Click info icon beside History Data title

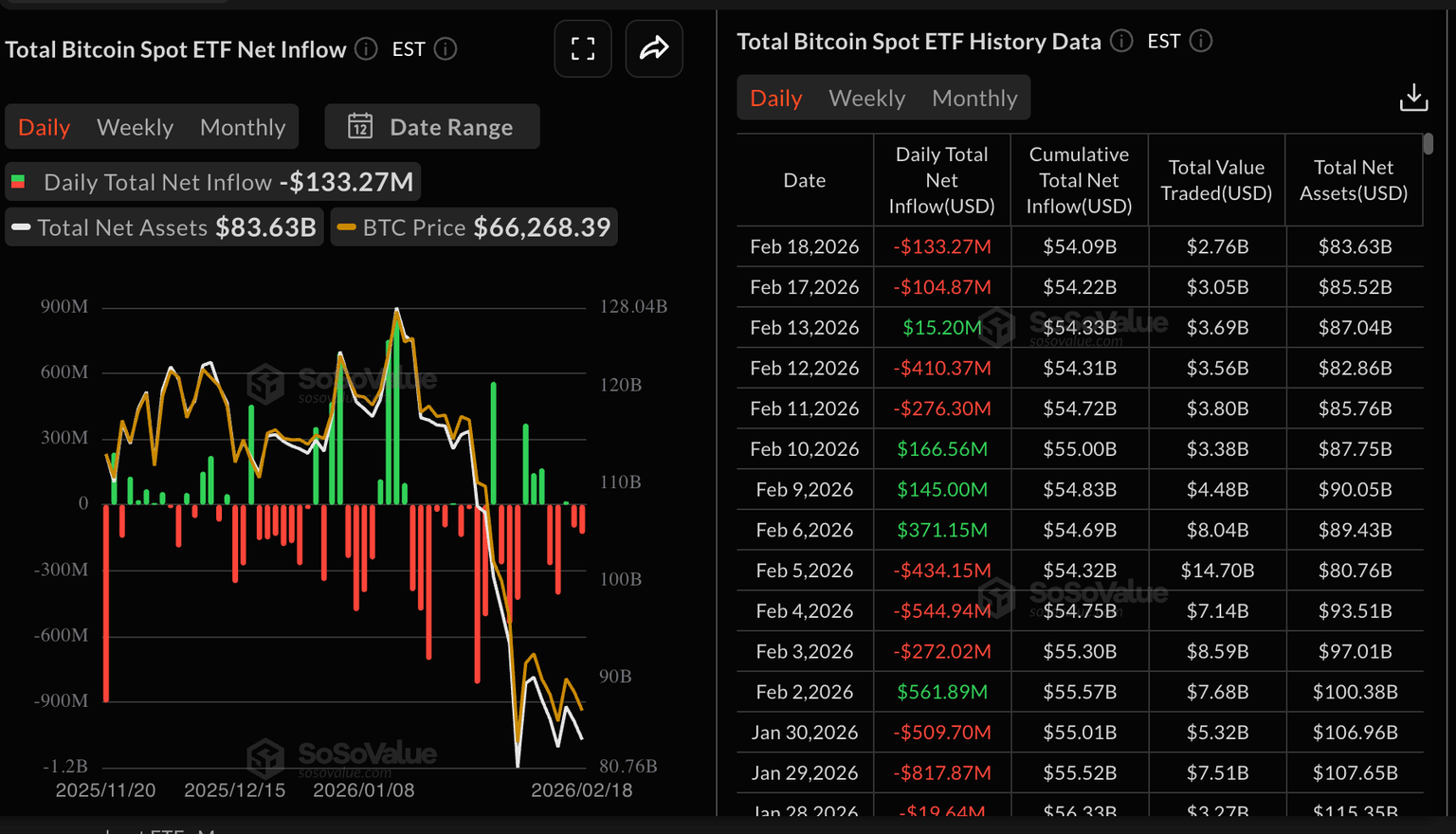tap(1121, 42)
